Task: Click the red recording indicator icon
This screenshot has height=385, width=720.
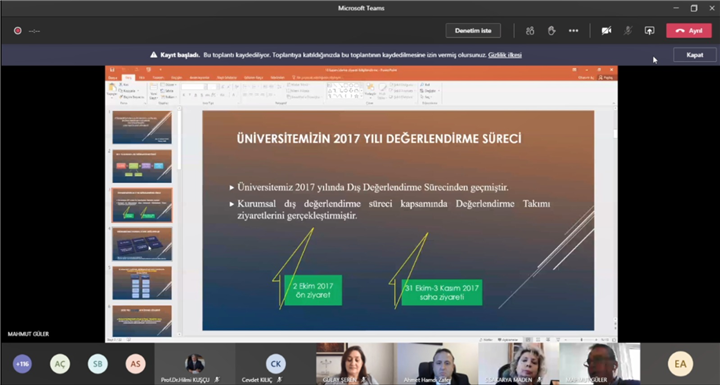Action: pos(17,31)
